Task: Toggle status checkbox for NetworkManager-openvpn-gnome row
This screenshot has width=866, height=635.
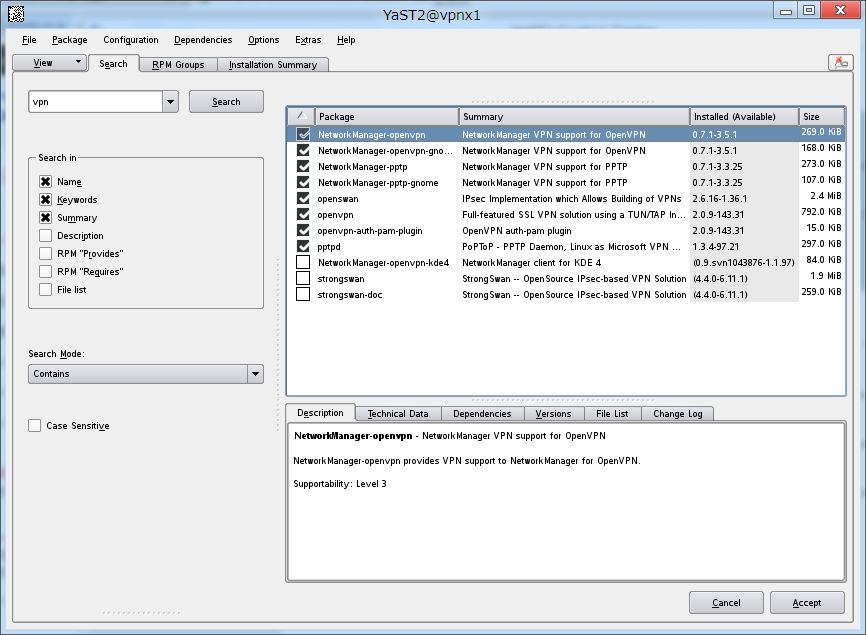Action: click(303, 150)
